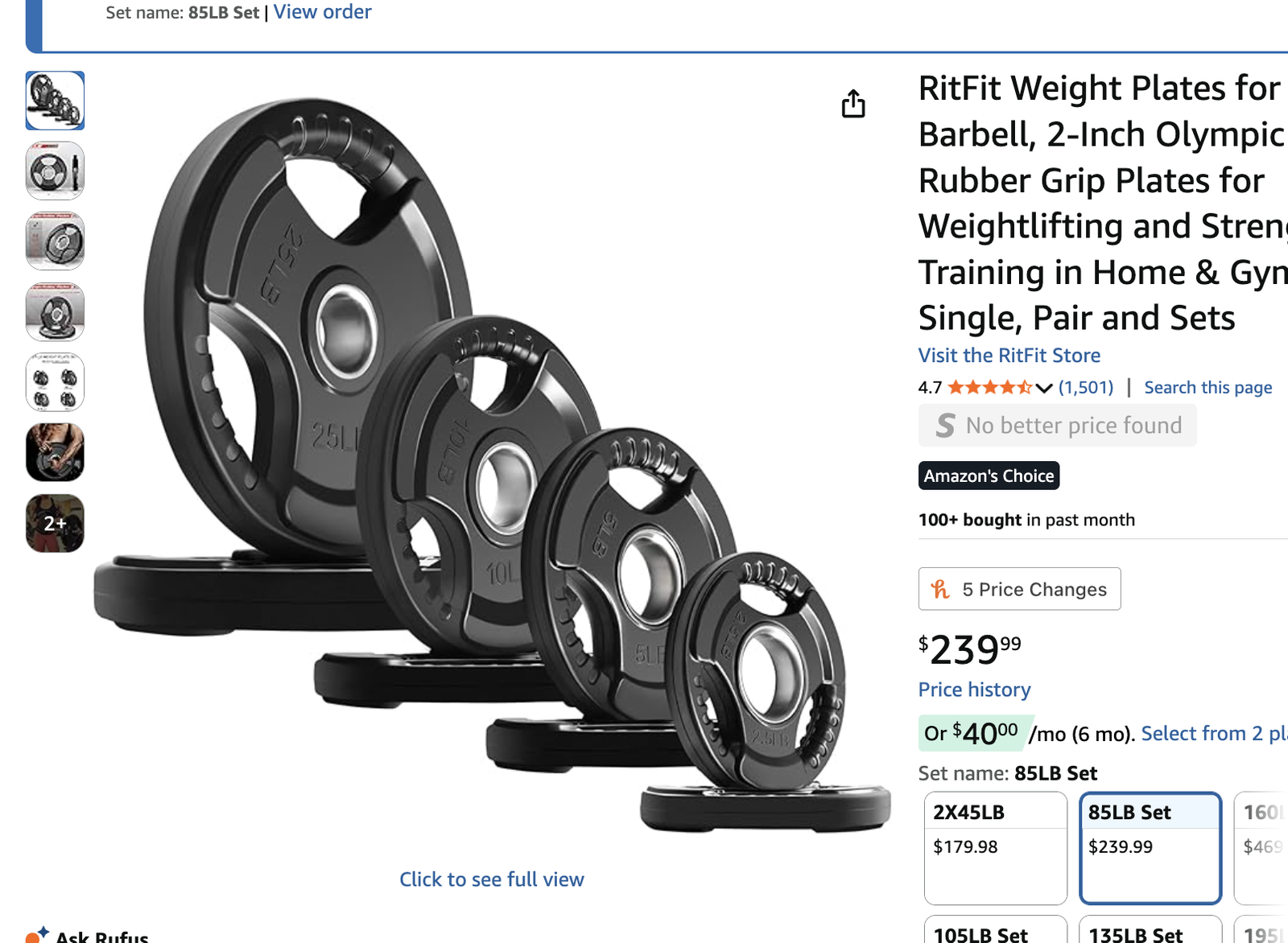
Task: View second thumbnail with plate and bar
Action: (55, 171)
